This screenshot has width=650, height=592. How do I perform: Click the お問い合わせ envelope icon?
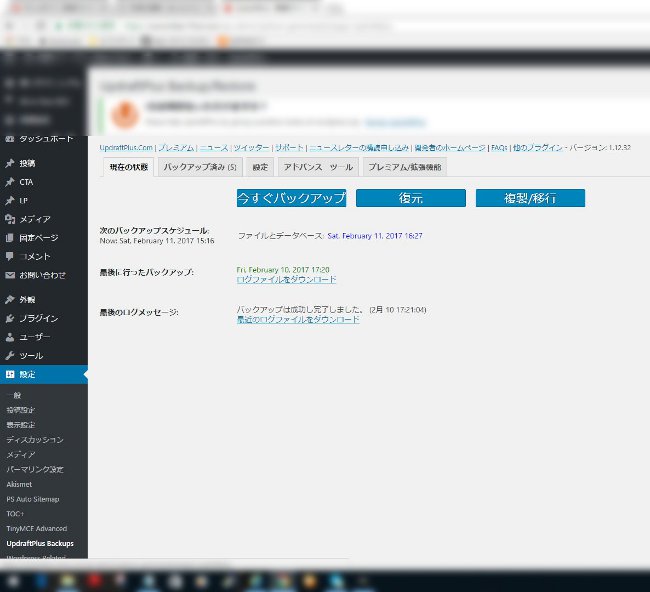coord(10,275)
